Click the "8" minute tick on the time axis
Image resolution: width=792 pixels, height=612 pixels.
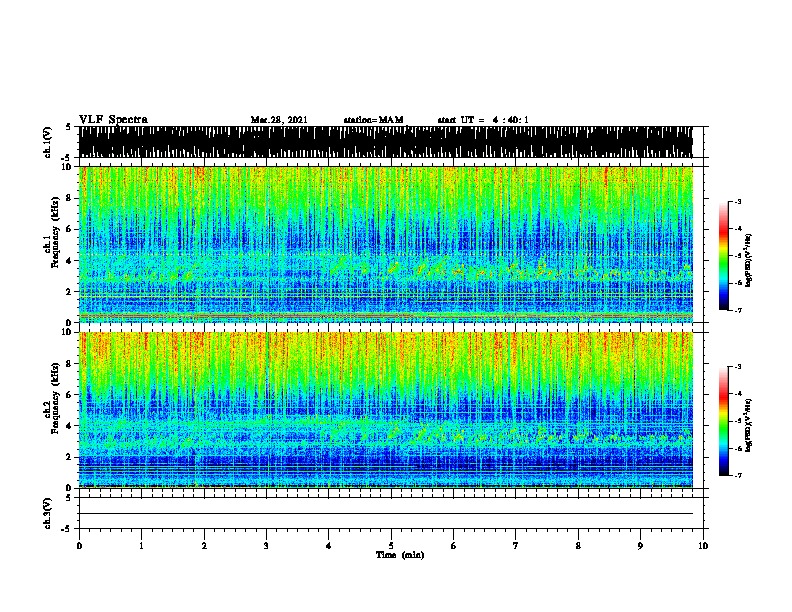pos(578,546)
